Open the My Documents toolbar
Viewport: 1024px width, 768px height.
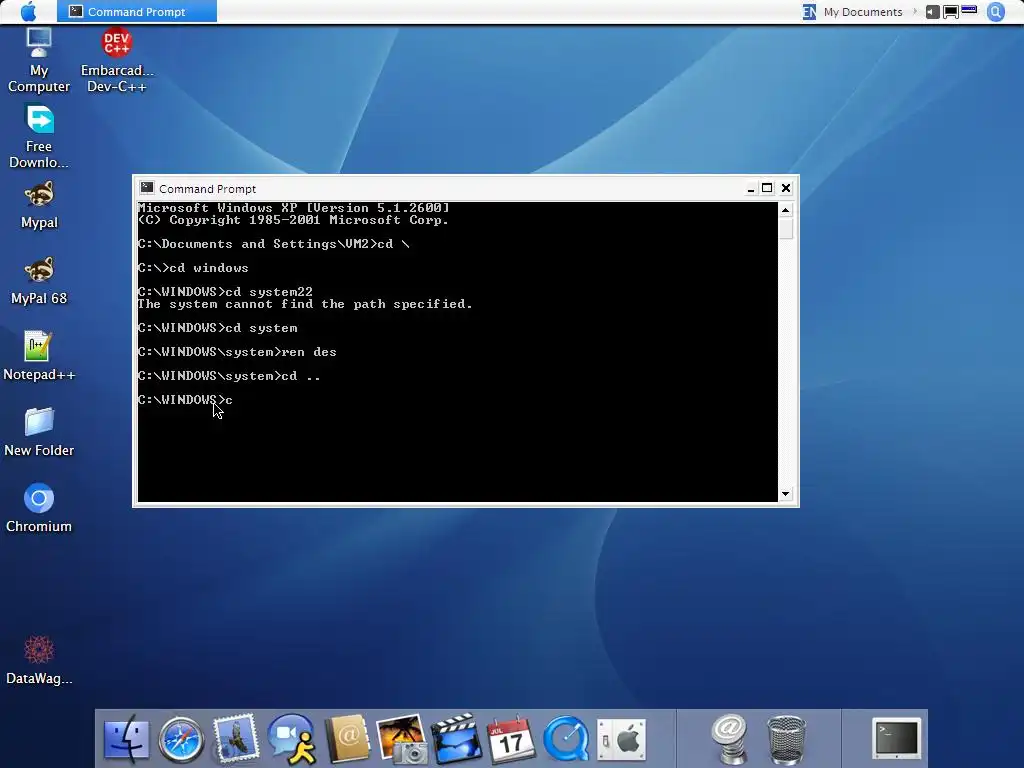coord(863,12)
